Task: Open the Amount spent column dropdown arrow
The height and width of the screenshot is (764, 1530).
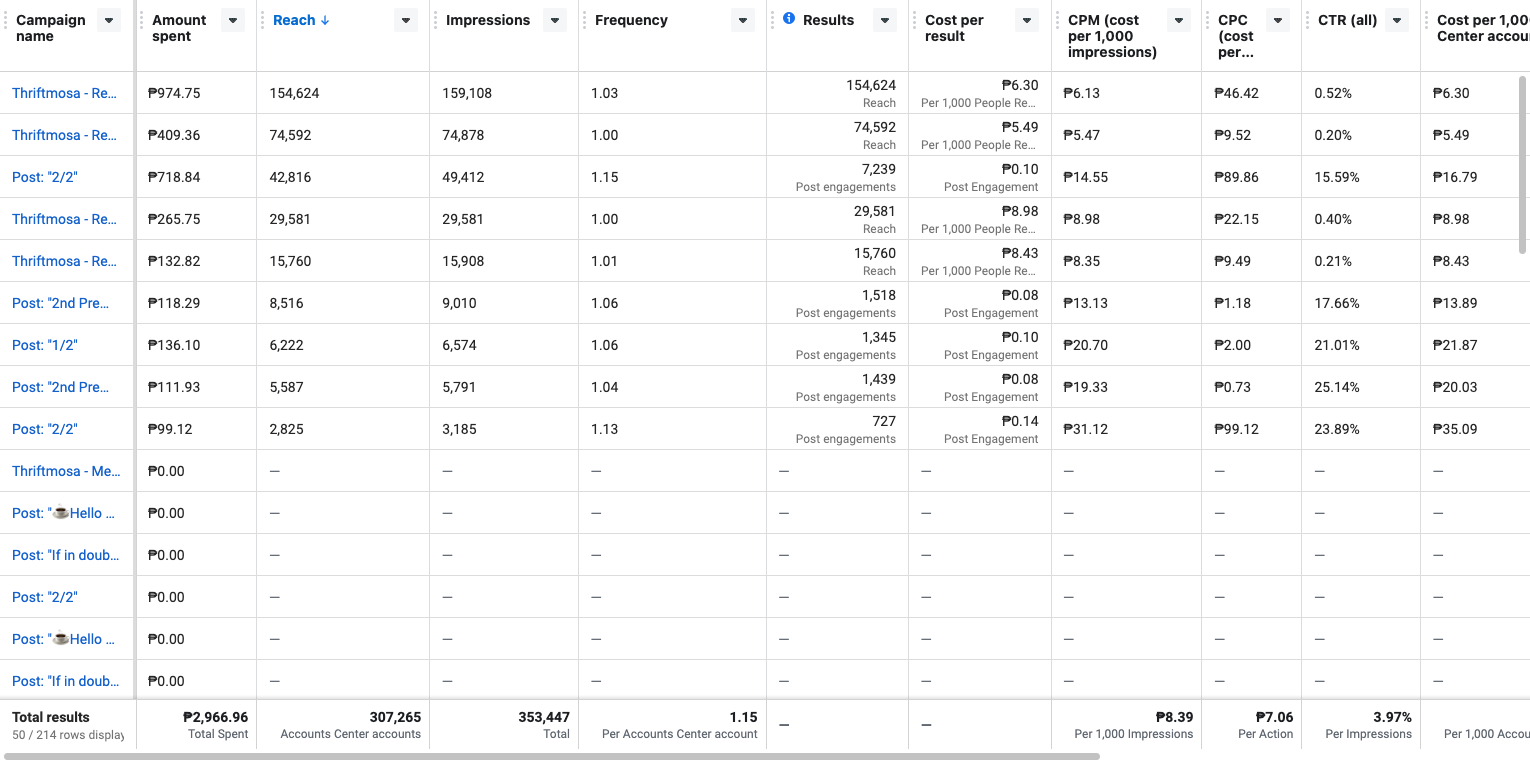Action: (x=232, y=20)
